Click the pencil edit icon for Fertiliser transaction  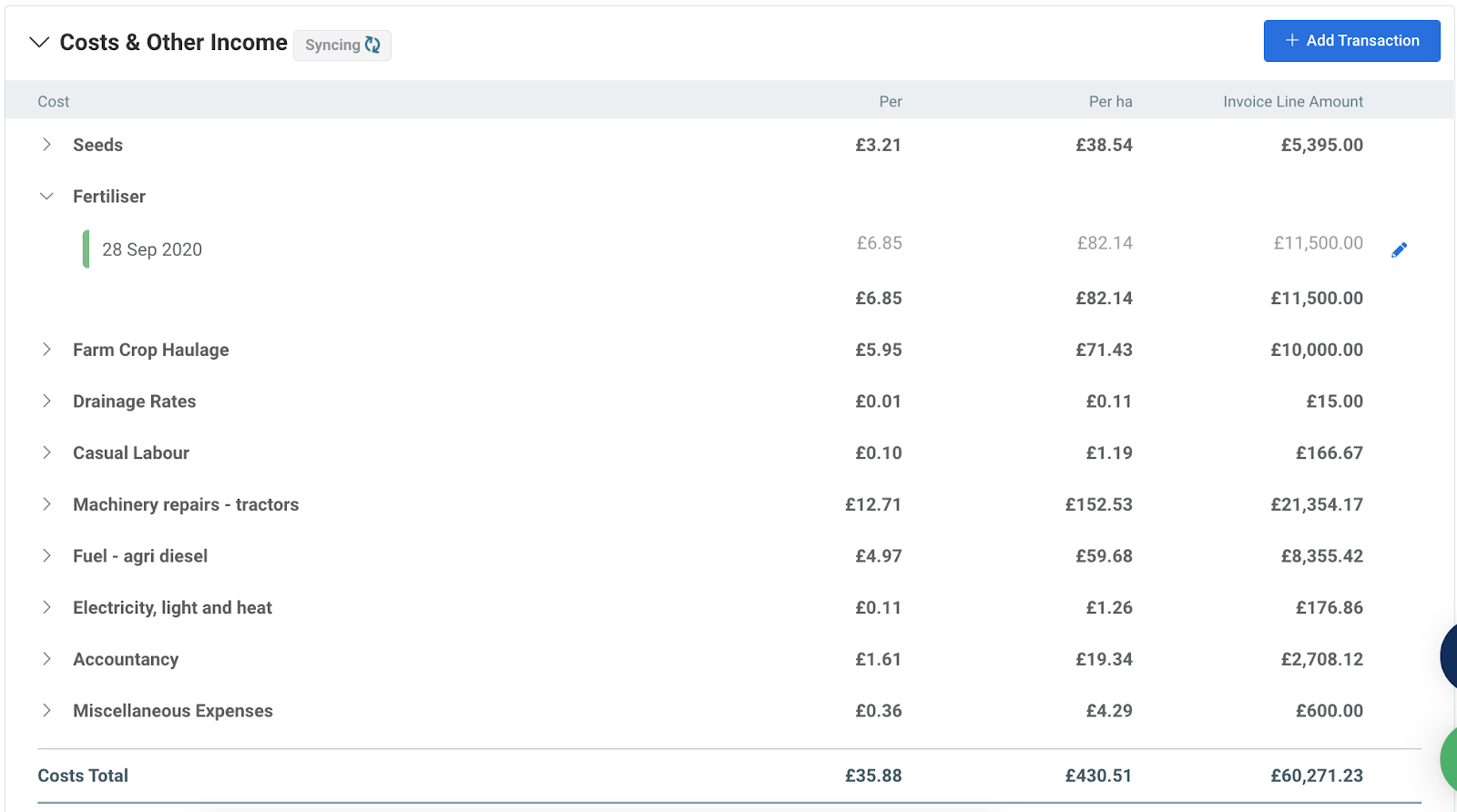point(1400,249)
